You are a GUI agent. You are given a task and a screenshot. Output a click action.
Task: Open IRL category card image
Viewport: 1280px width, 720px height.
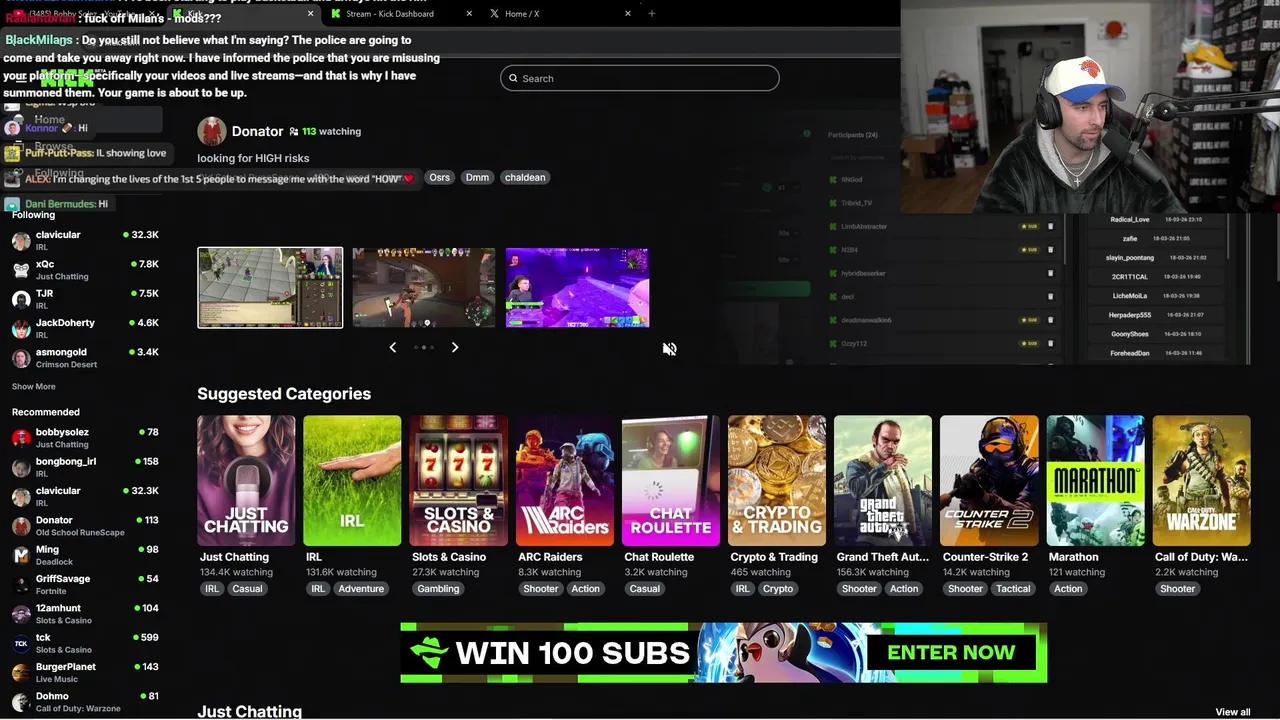352,480
